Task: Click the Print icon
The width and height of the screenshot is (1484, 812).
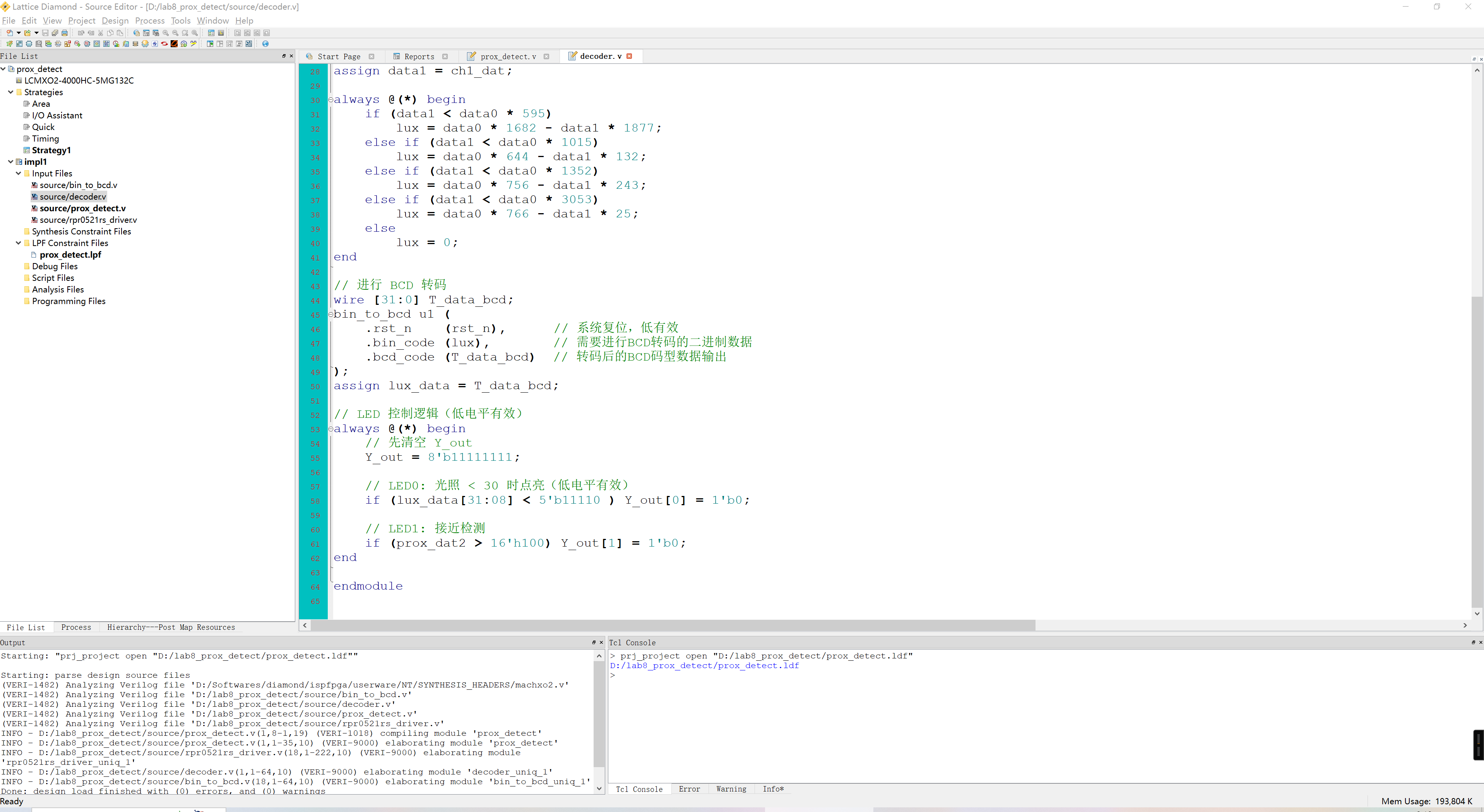Action: click(x=65, y=33)
